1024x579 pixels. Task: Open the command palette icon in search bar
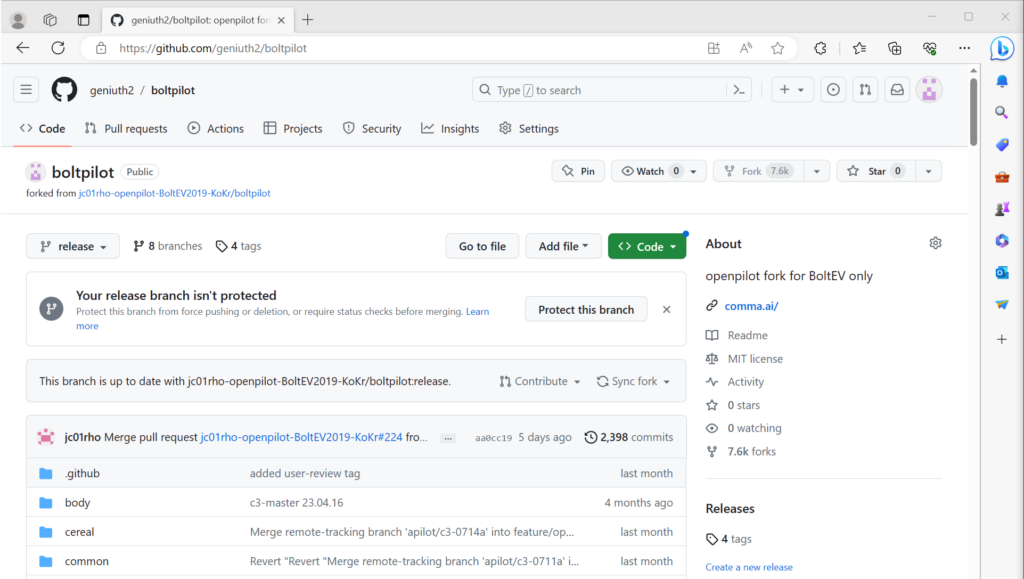739,90
